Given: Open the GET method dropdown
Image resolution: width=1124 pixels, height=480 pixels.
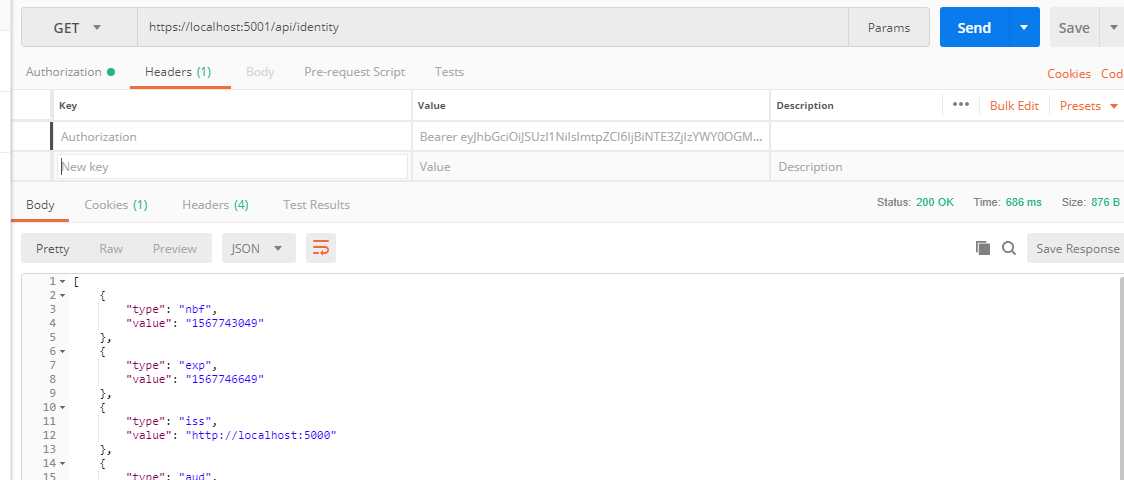Looking at the screenshot, I should tap(78, 28).
